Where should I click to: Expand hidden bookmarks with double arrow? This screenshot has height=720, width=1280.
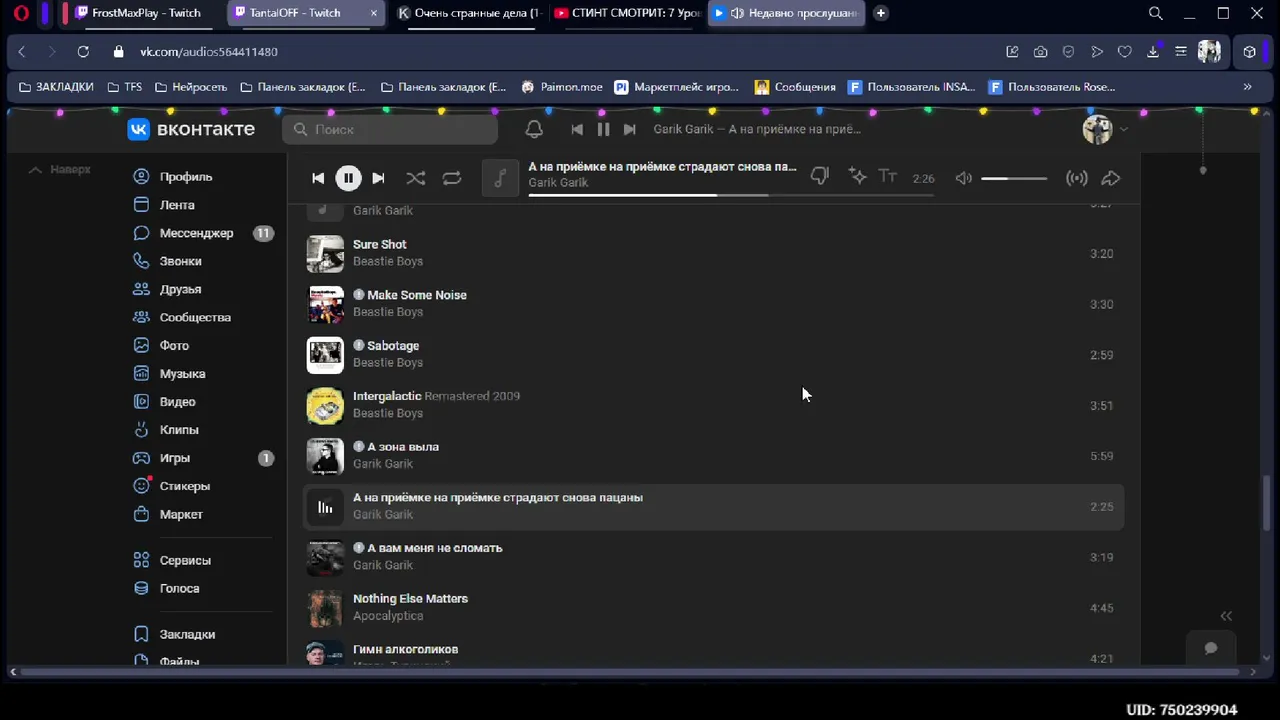point(1247,87)
